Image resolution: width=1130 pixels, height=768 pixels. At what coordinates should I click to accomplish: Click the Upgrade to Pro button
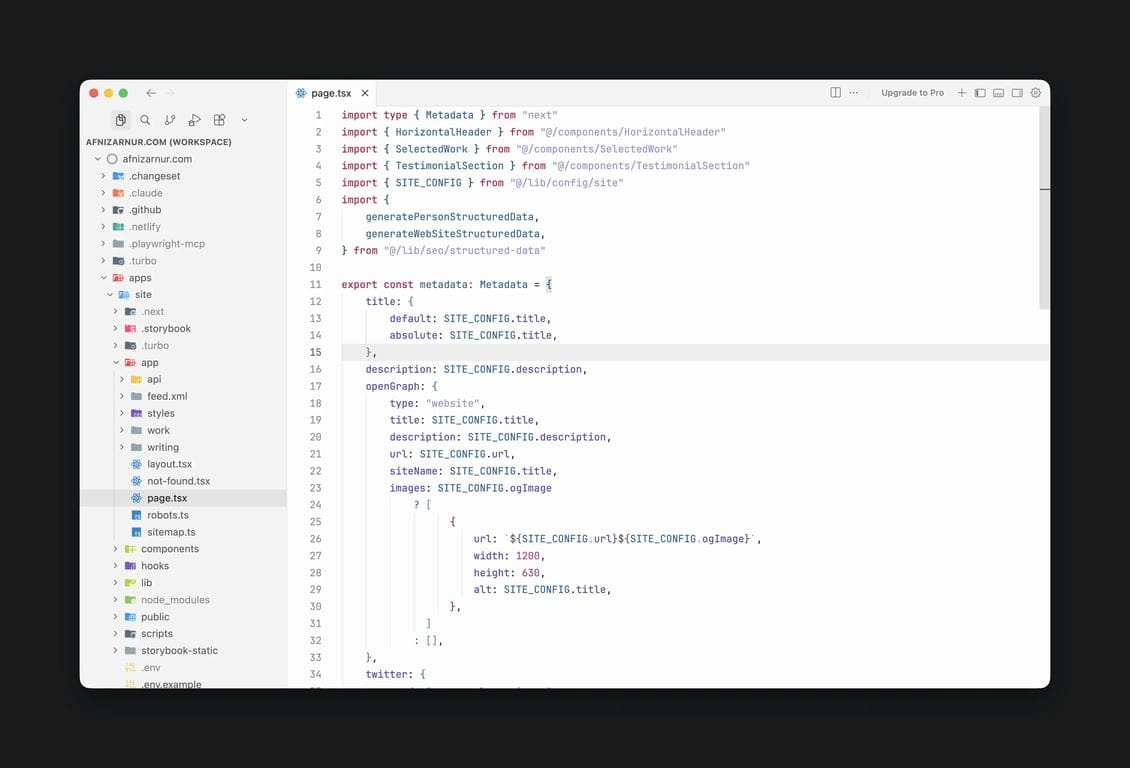pos(912,92)
